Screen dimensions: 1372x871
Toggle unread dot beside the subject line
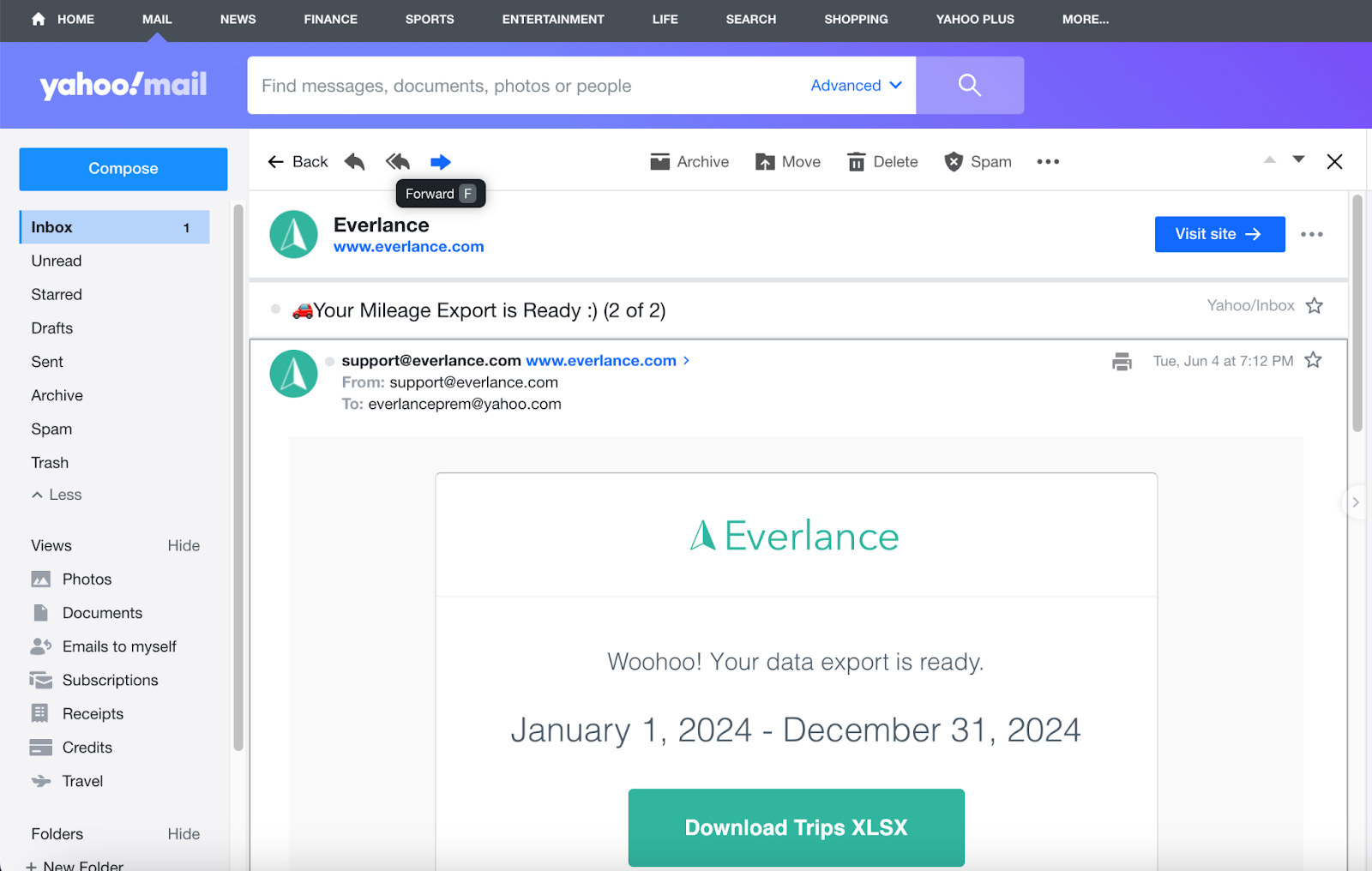click(275, 309)
